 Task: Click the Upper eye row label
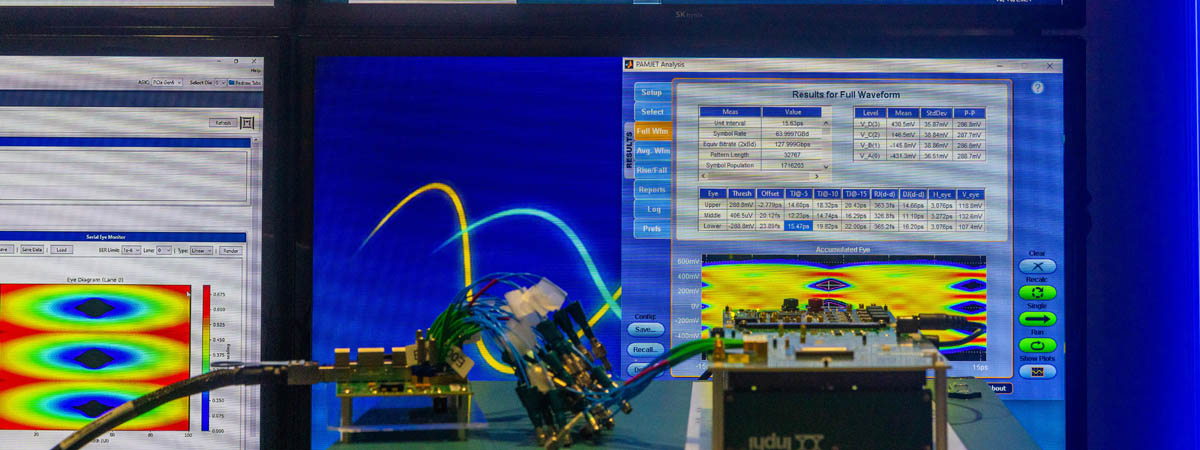point(713,204)
